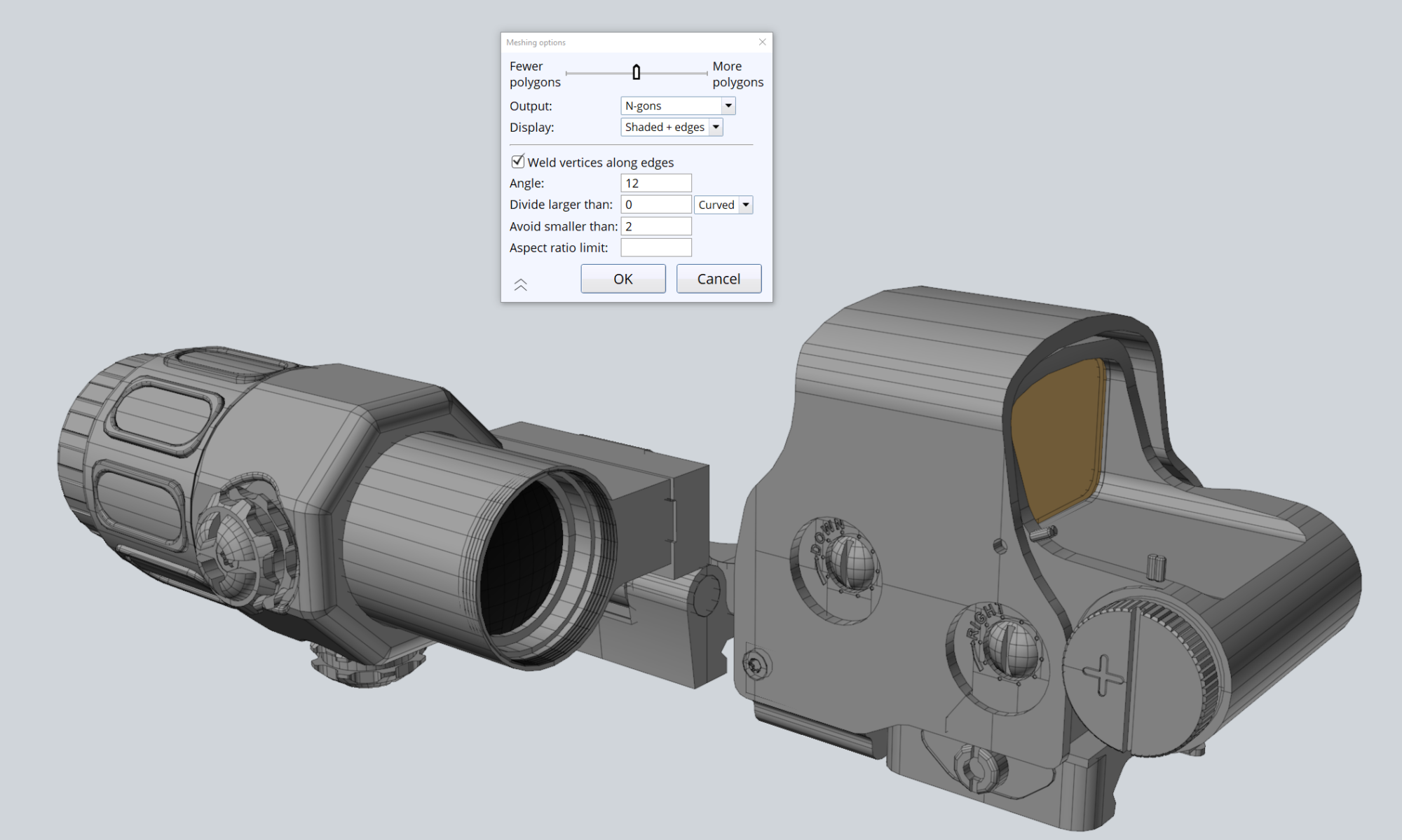1402x840 pixels.
Task: Uncheck Weld vertices along edges
Action: [x=518, y=162]
